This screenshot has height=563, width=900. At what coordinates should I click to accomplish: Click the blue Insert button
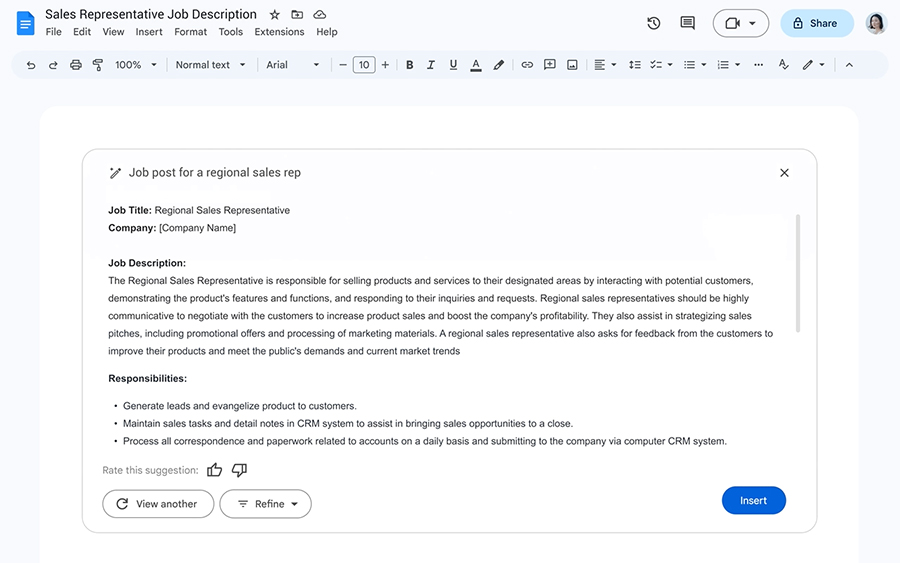pos(753,501)
